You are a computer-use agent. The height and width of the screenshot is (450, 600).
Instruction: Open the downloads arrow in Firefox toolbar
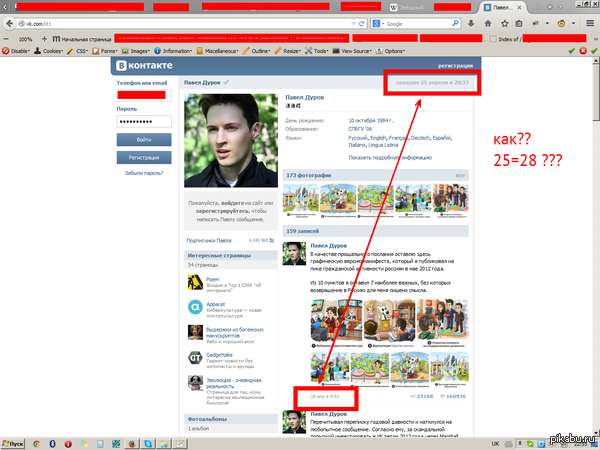[x=471, y=24]
